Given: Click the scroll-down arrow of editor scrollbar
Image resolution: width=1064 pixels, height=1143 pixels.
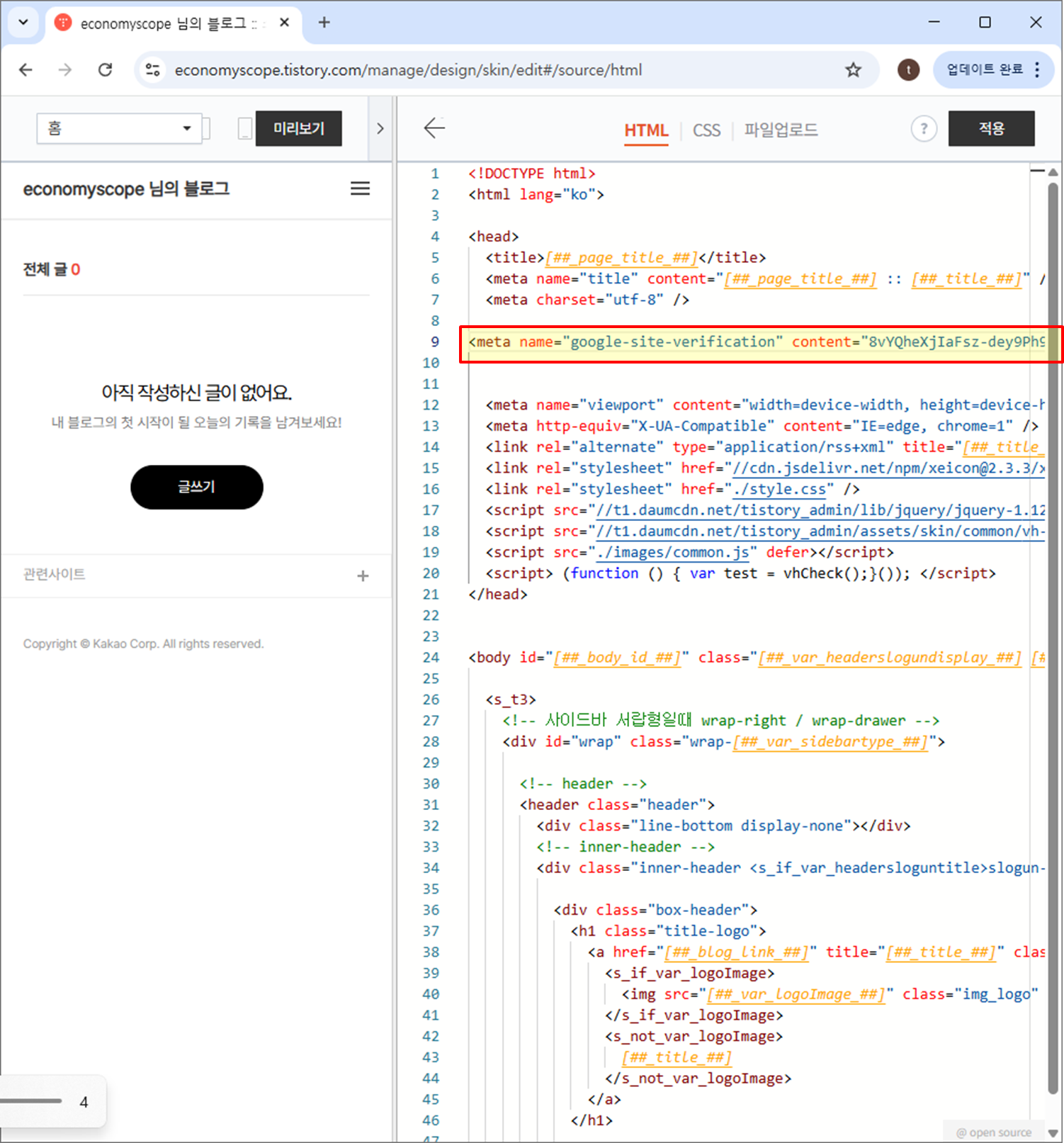Looking at the screenshot, I should pyautogui.click(x=1053, y=1132).
